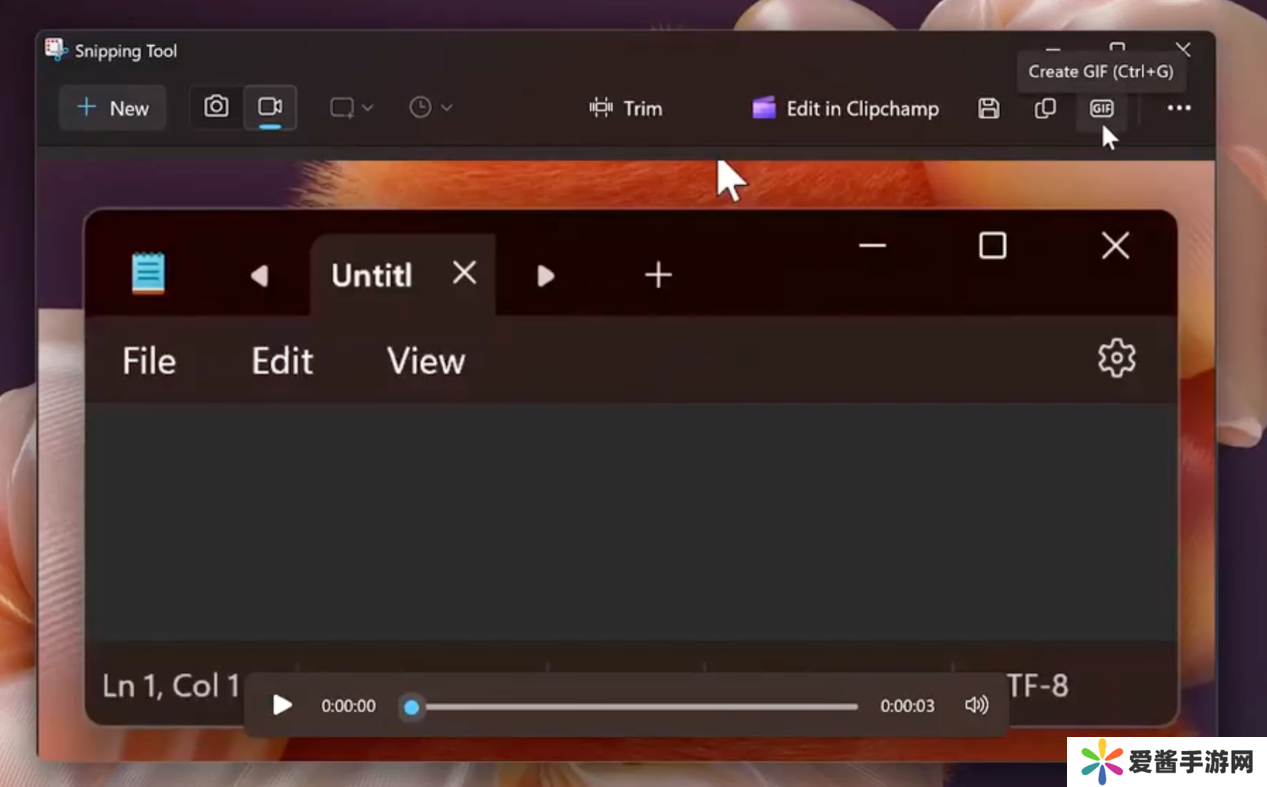Click the Create GIF icon
The image size is (1267, 787).
(x=1101, y=108)
